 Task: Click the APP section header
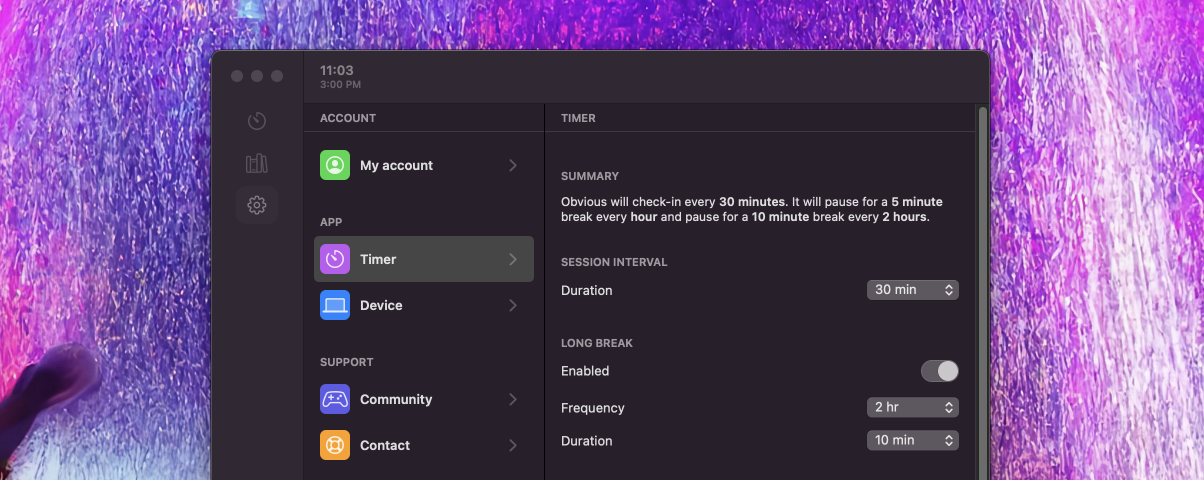pos(331,222)
